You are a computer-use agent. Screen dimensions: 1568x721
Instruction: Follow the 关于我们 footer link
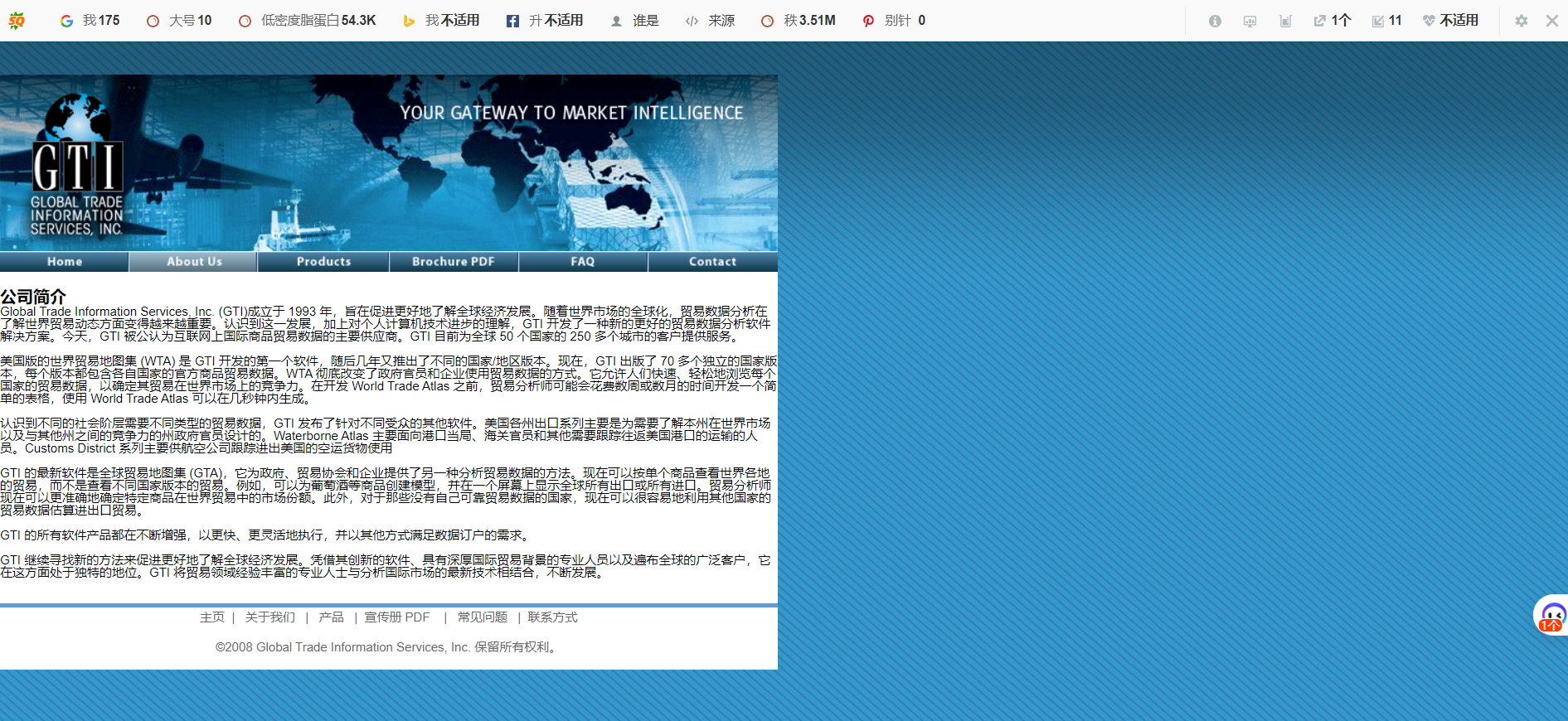pos(270,617)
